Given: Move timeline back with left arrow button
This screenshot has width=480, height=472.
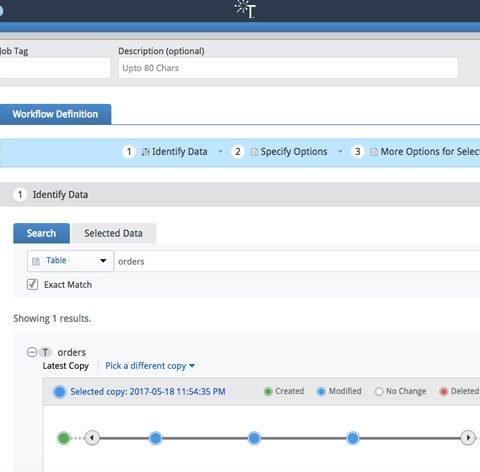Looking at the screenshot, I should coord(92,437).
